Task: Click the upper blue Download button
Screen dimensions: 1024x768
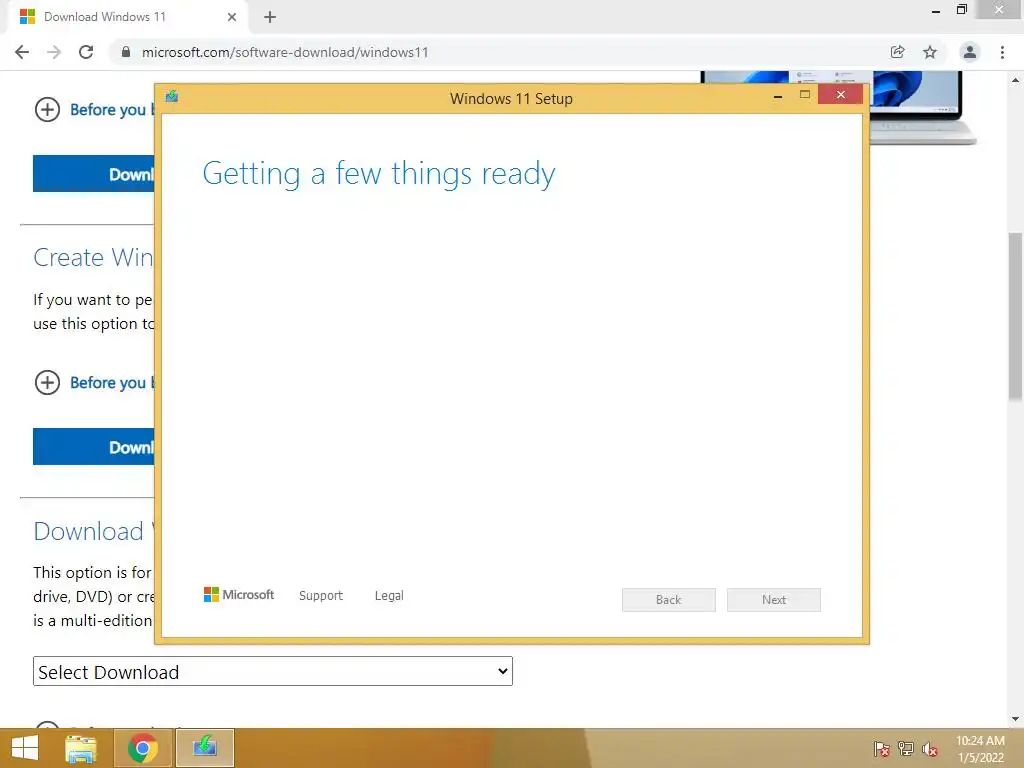Action: 94,174
